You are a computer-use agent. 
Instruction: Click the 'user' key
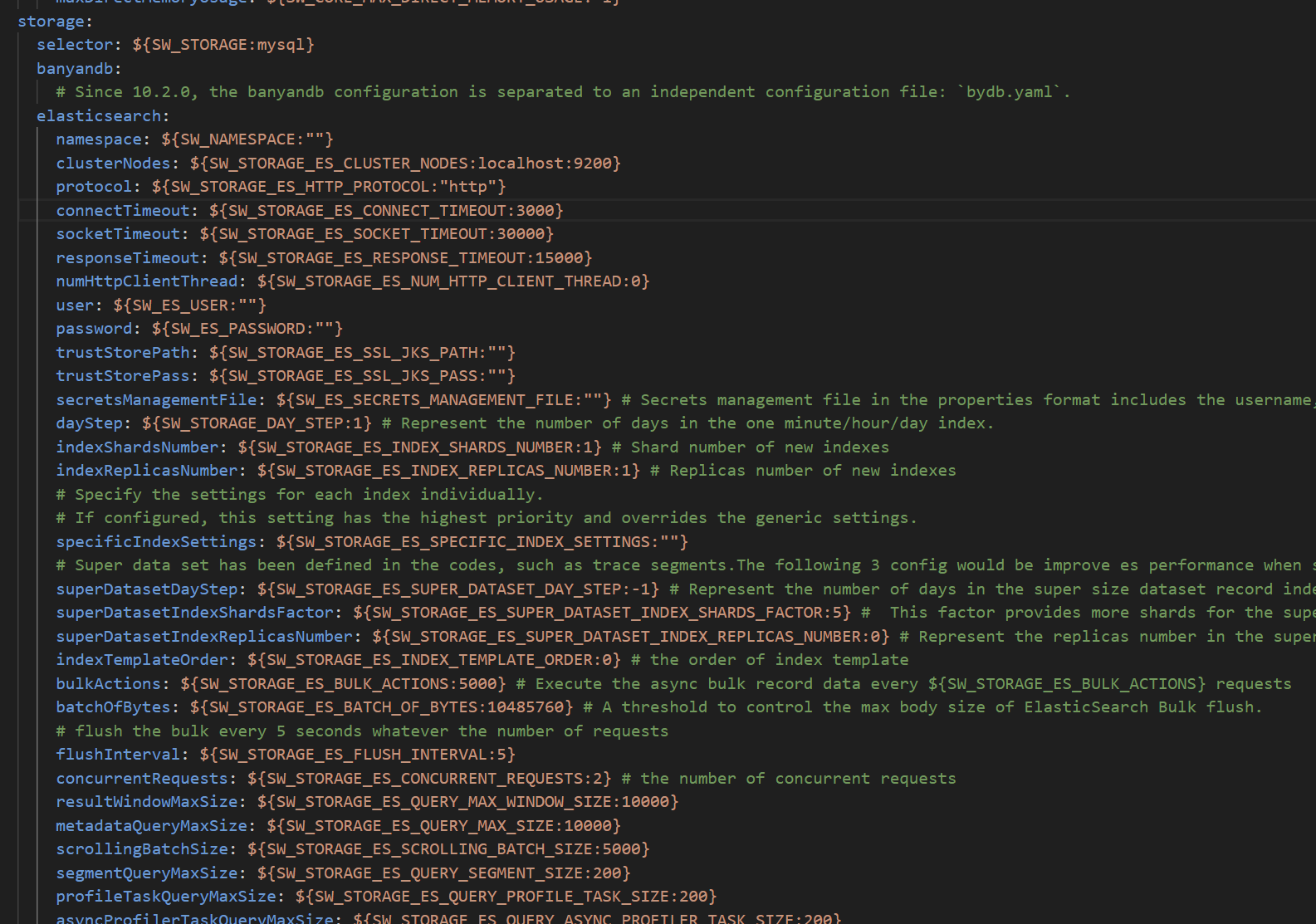click(x=75, y=305)
